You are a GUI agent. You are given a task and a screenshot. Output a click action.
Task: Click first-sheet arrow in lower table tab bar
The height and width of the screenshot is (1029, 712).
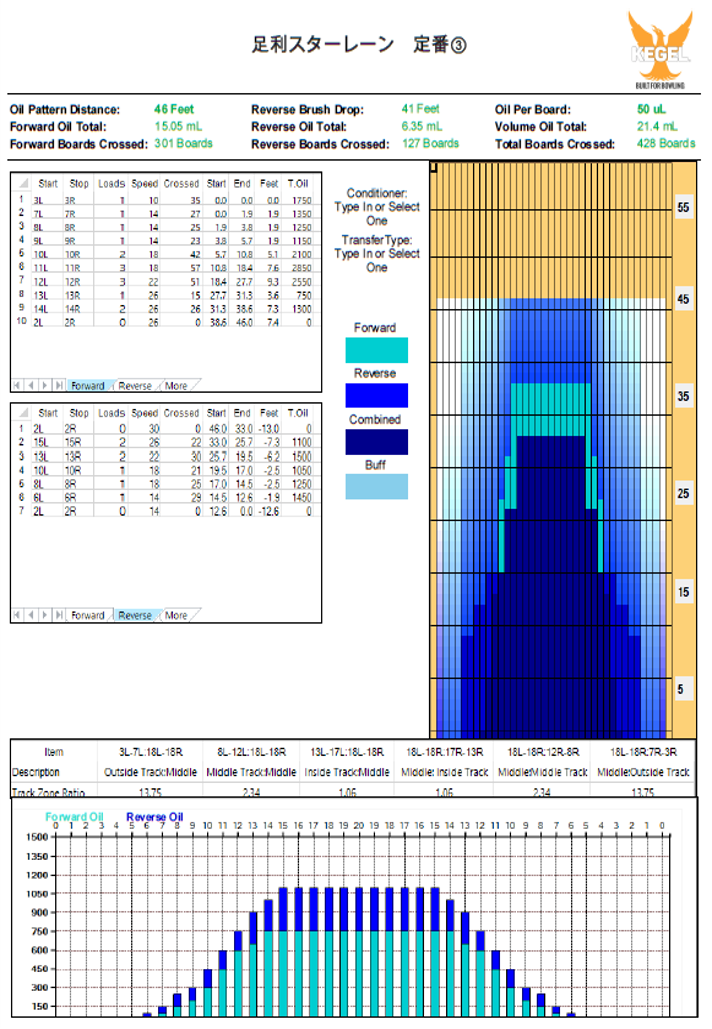[18, 615]
